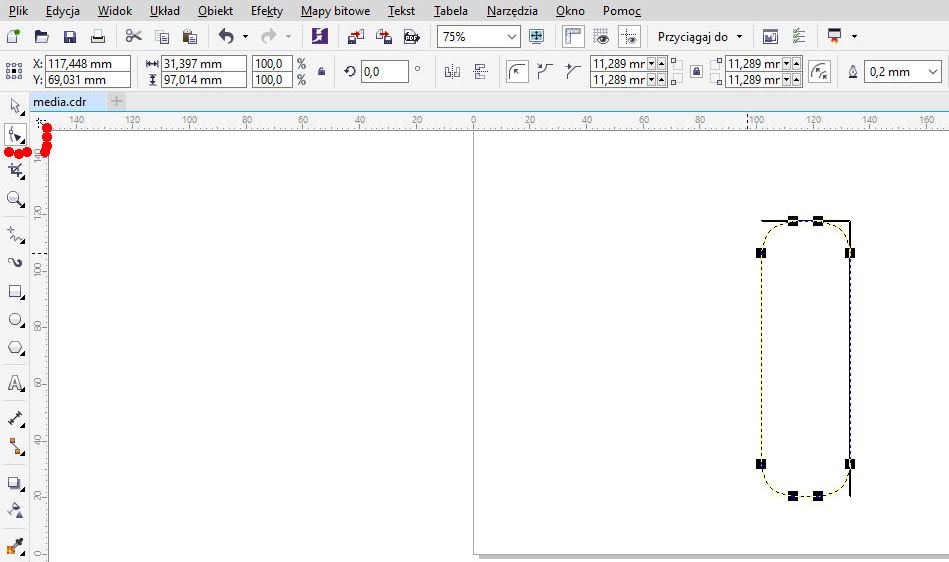The height and width of the screenshot is (562, 949).
Task: Choose the Ellipse tool
Action: [15, 320]
